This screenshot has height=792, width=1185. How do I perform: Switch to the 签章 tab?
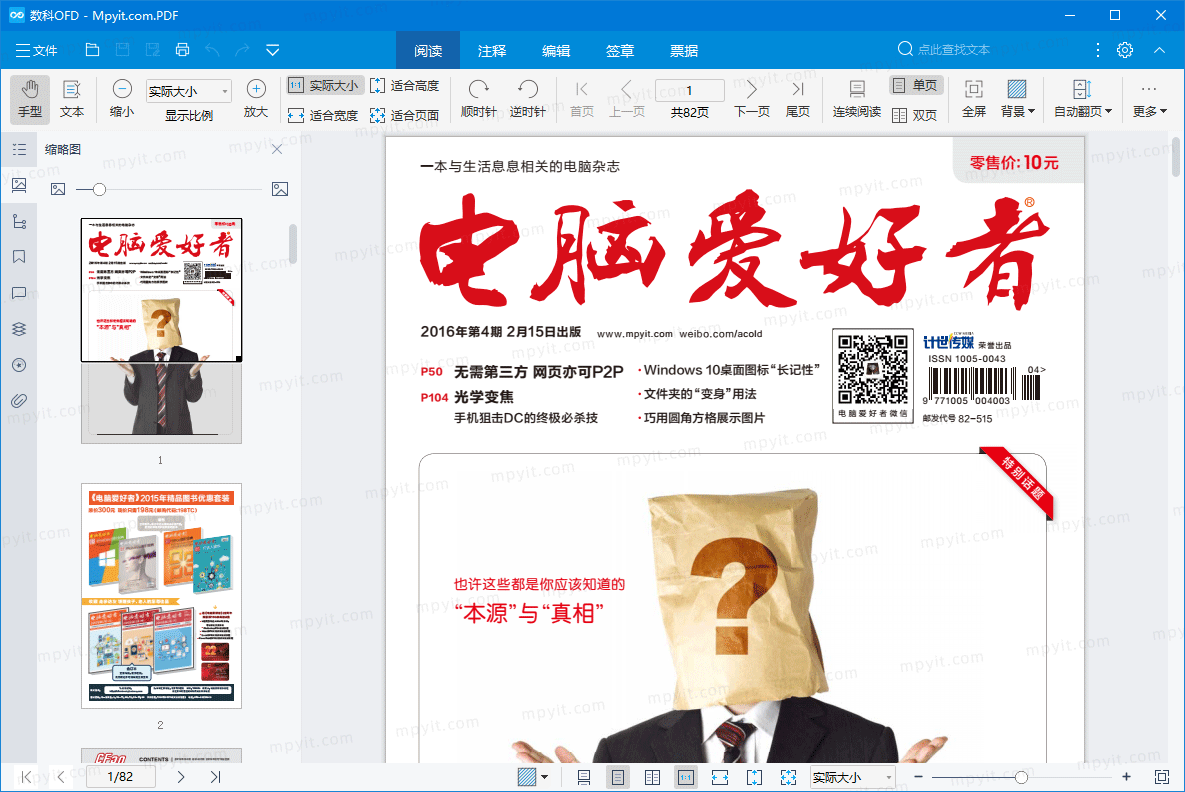(x=620, y=51)
